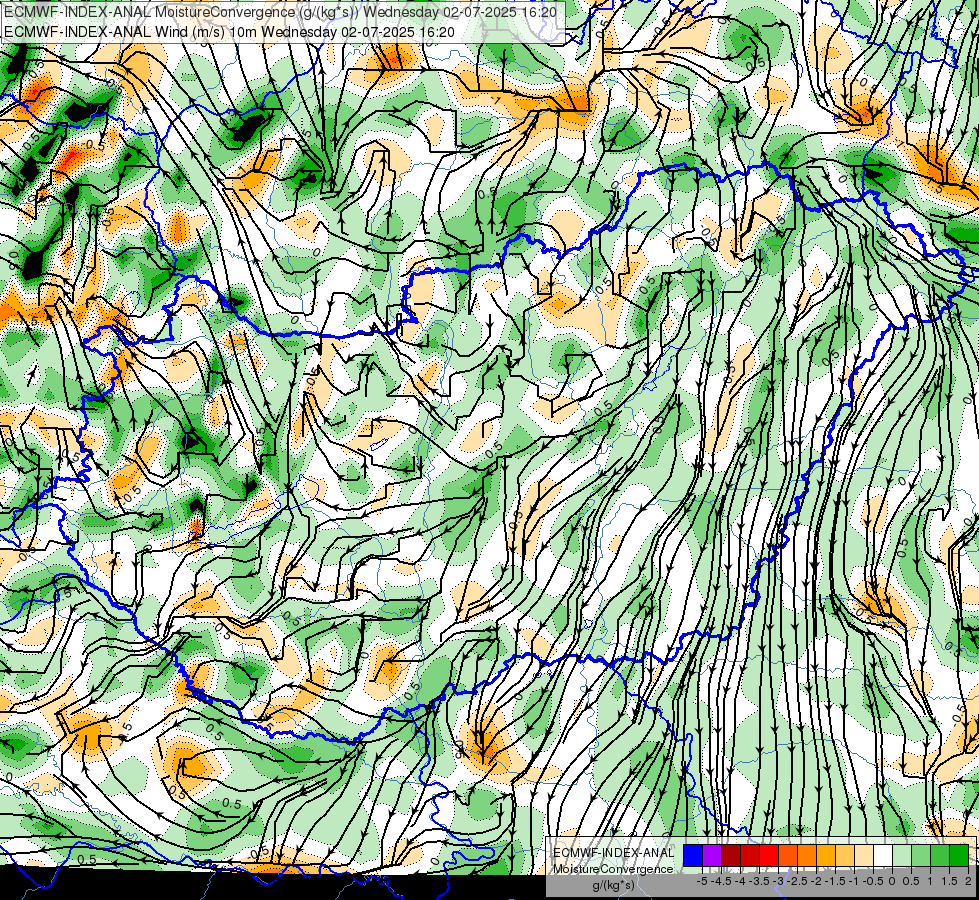
Task: Click the -1 tick label on the legend
Action: [x=854, y=881]
